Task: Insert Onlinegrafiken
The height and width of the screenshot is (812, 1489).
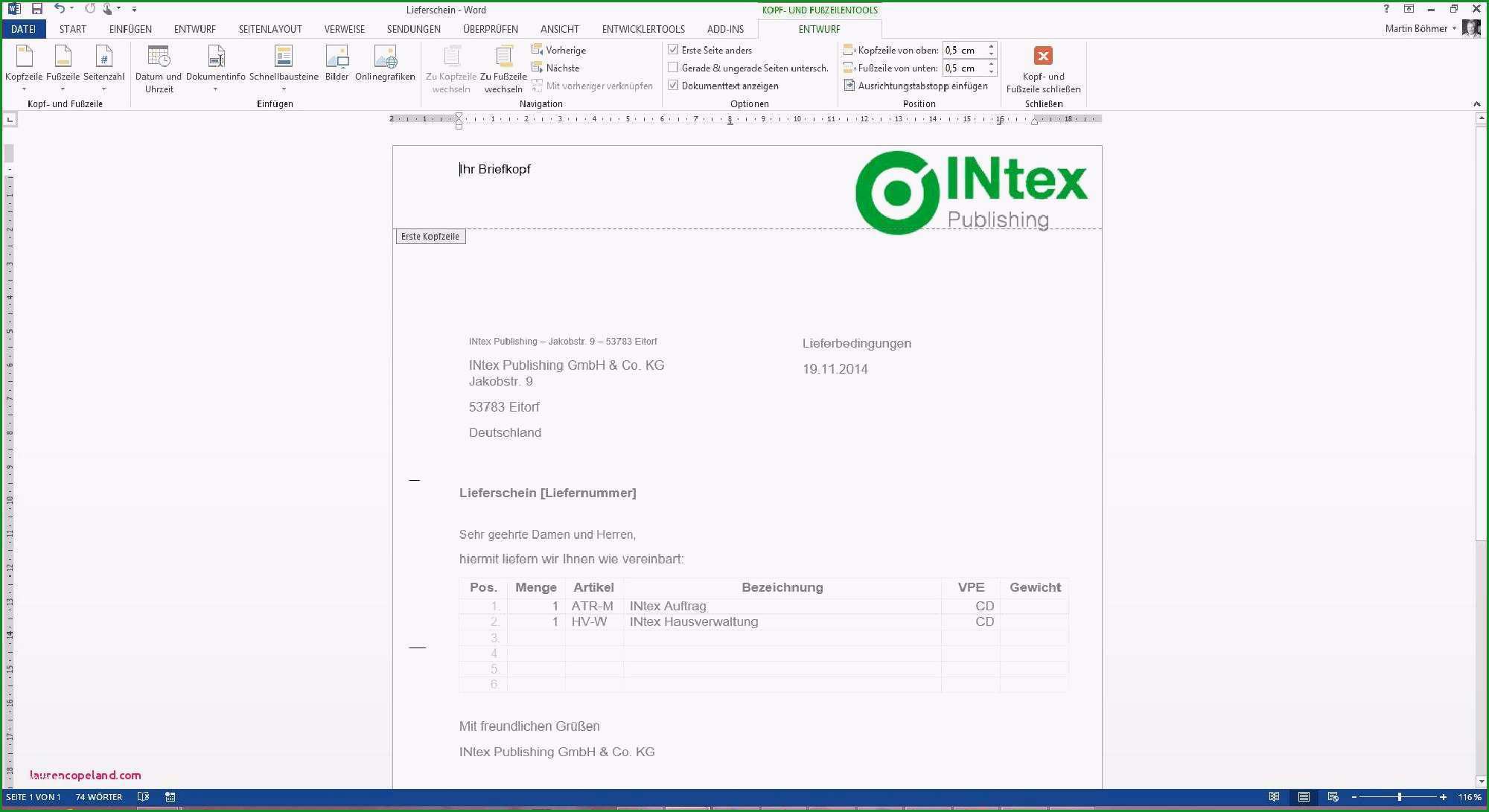Action: tap(385, 63)
